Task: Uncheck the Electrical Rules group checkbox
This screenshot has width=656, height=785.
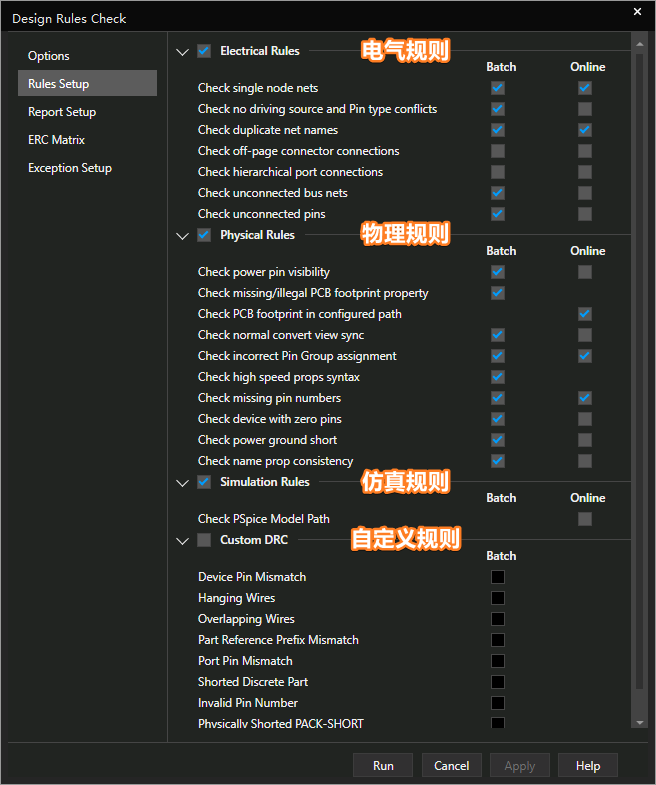Action: tap(204, 51)
